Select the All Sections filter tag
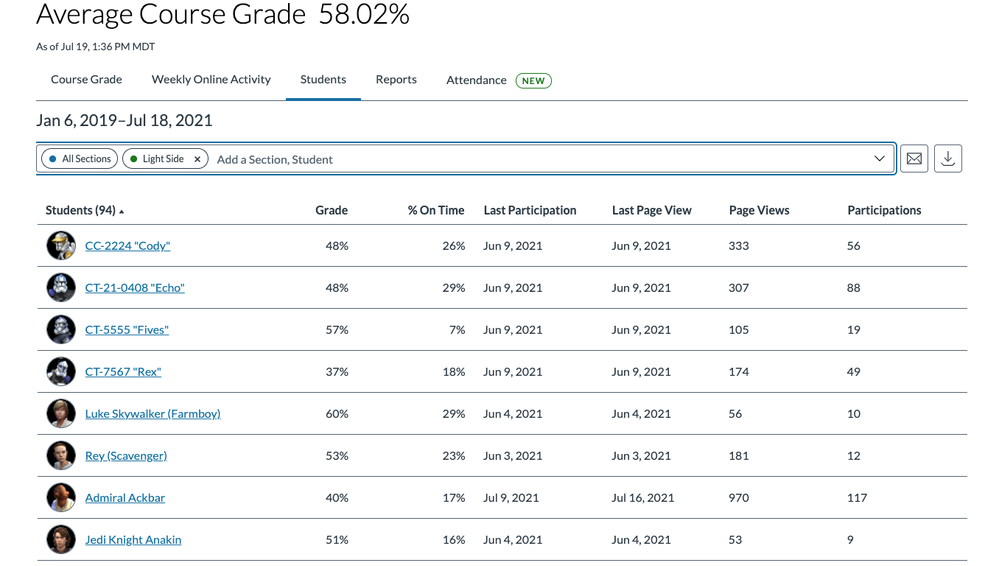 pos(80,159)
